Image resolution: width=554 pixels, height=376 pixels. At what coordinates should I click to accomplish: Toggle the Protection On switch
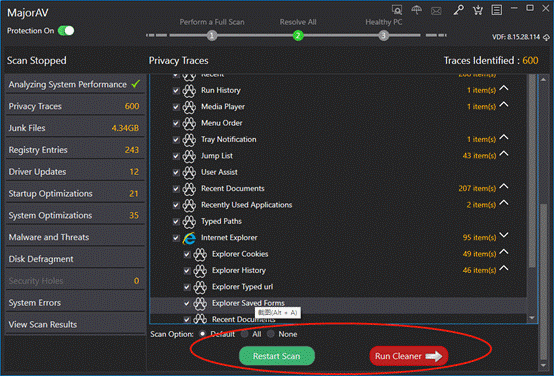66,31
